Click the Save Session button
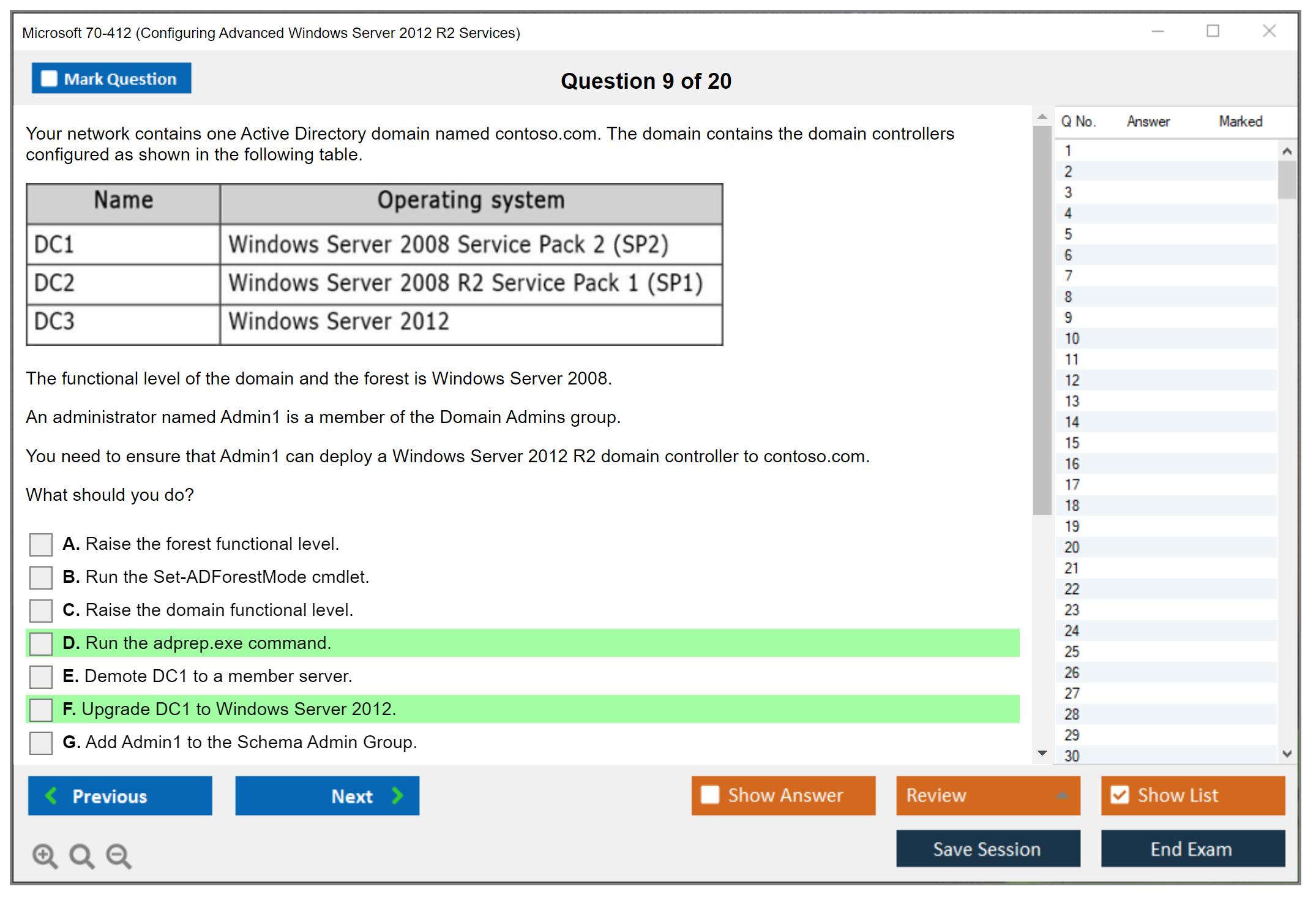 pyautogui.click(x=987, y=849)
